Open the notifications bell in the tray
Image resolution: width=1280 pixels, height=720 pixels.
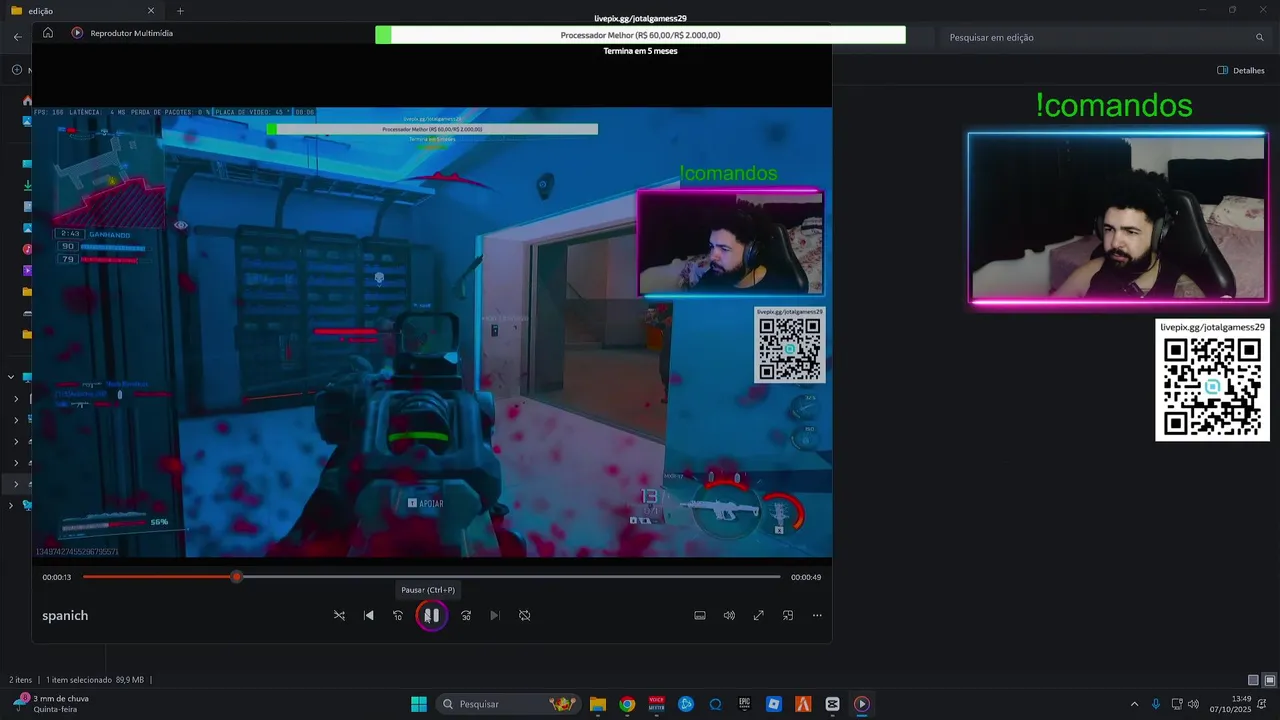1262,704
